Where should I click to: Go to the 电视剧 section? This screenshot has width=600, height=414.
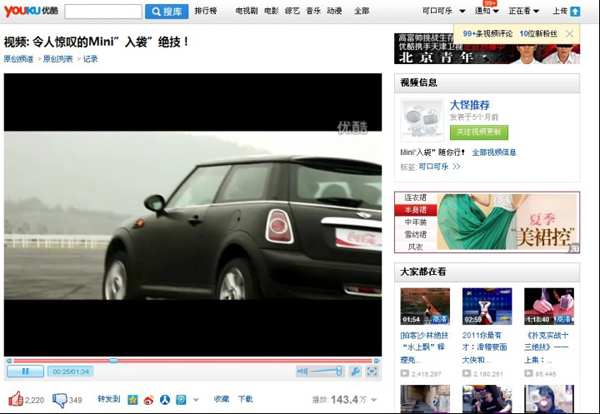[x=246, y=11]
